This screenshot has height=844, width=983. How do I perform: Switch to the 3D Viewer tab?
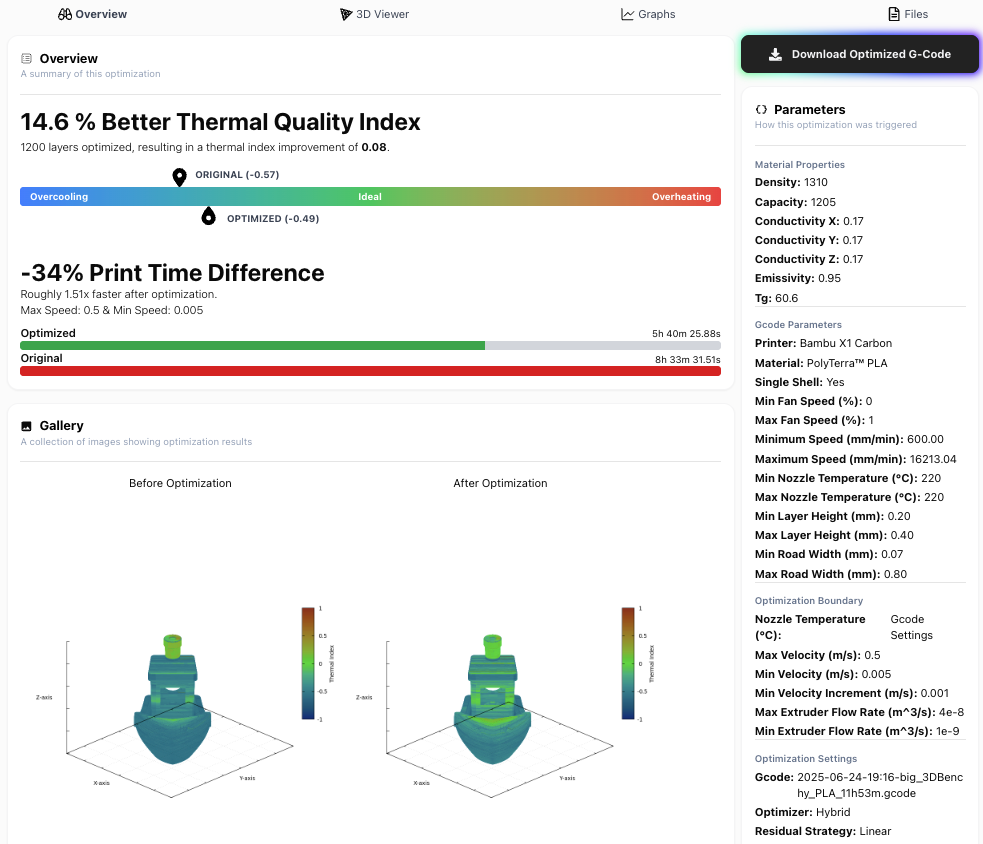[375, 14]
